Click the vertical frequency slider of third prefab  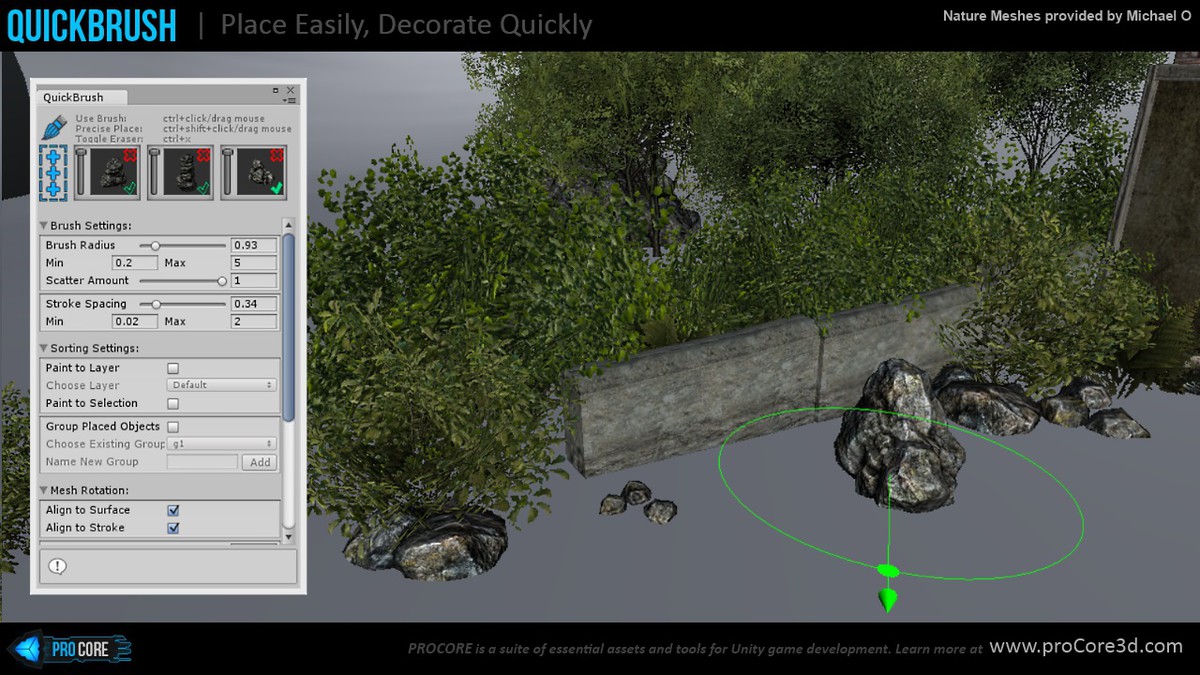tap(227, 172)
